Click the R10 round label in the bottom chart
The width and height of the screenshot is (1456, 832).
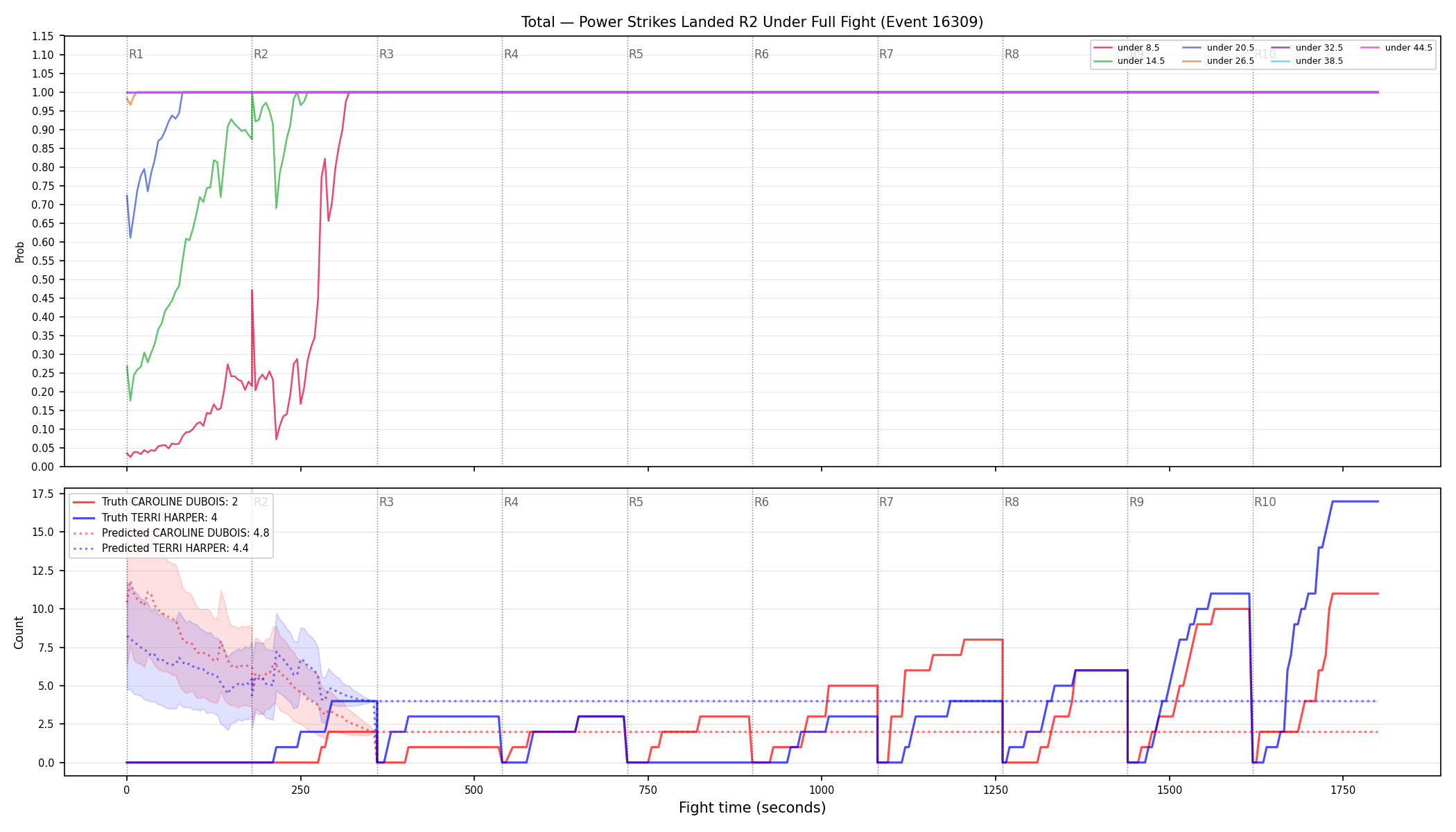1265,502
